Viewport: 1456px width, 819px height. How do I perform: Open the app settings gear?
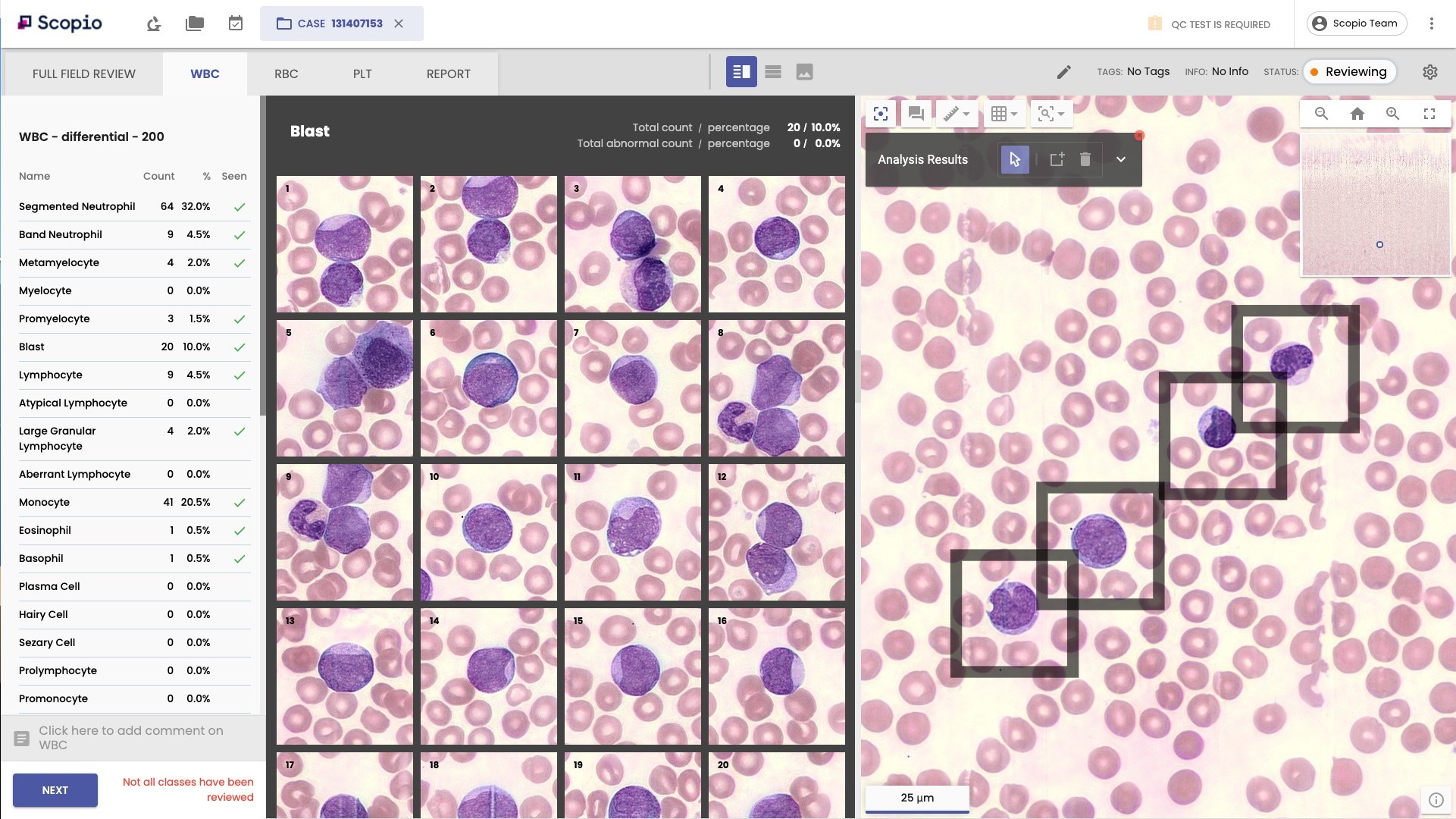(x=1430, y=72)
